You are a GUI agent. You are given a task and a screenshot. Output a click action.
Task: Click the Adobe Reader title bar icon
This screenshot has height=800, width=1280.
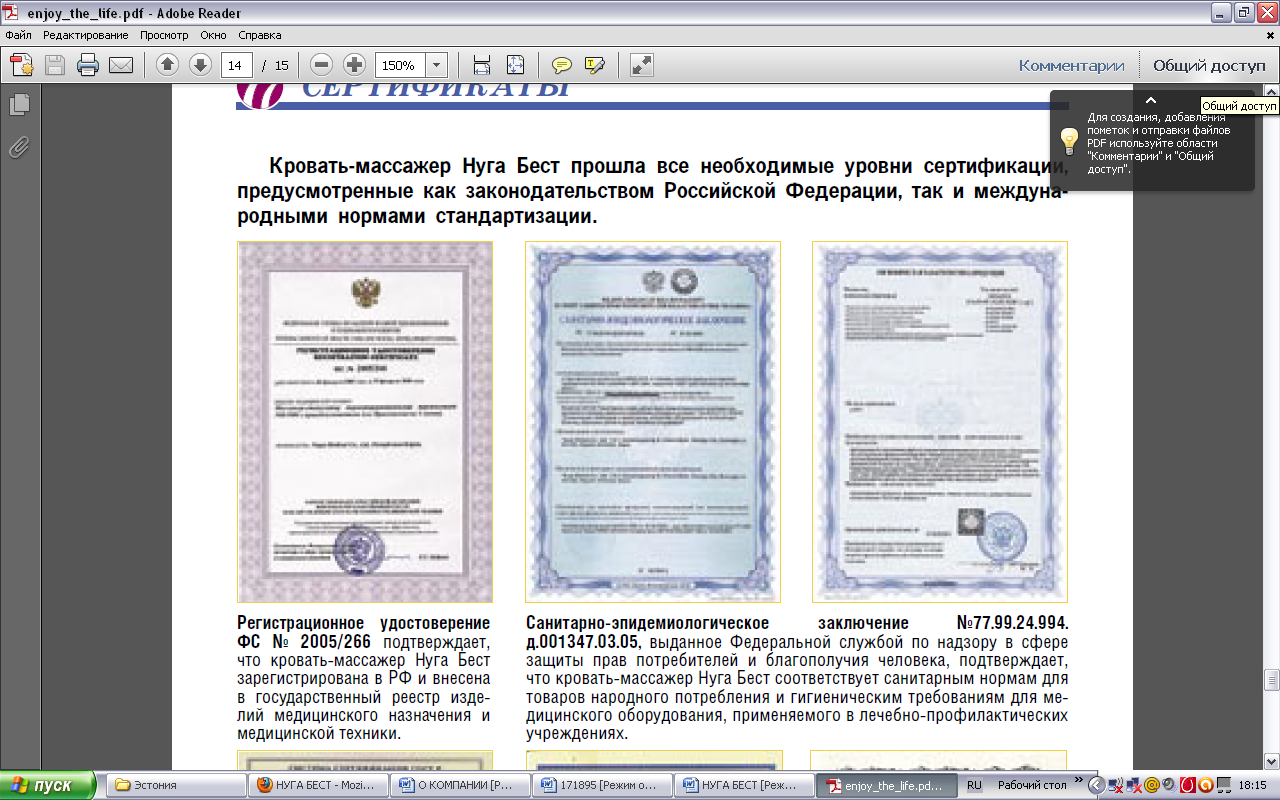tap(11, 12)
